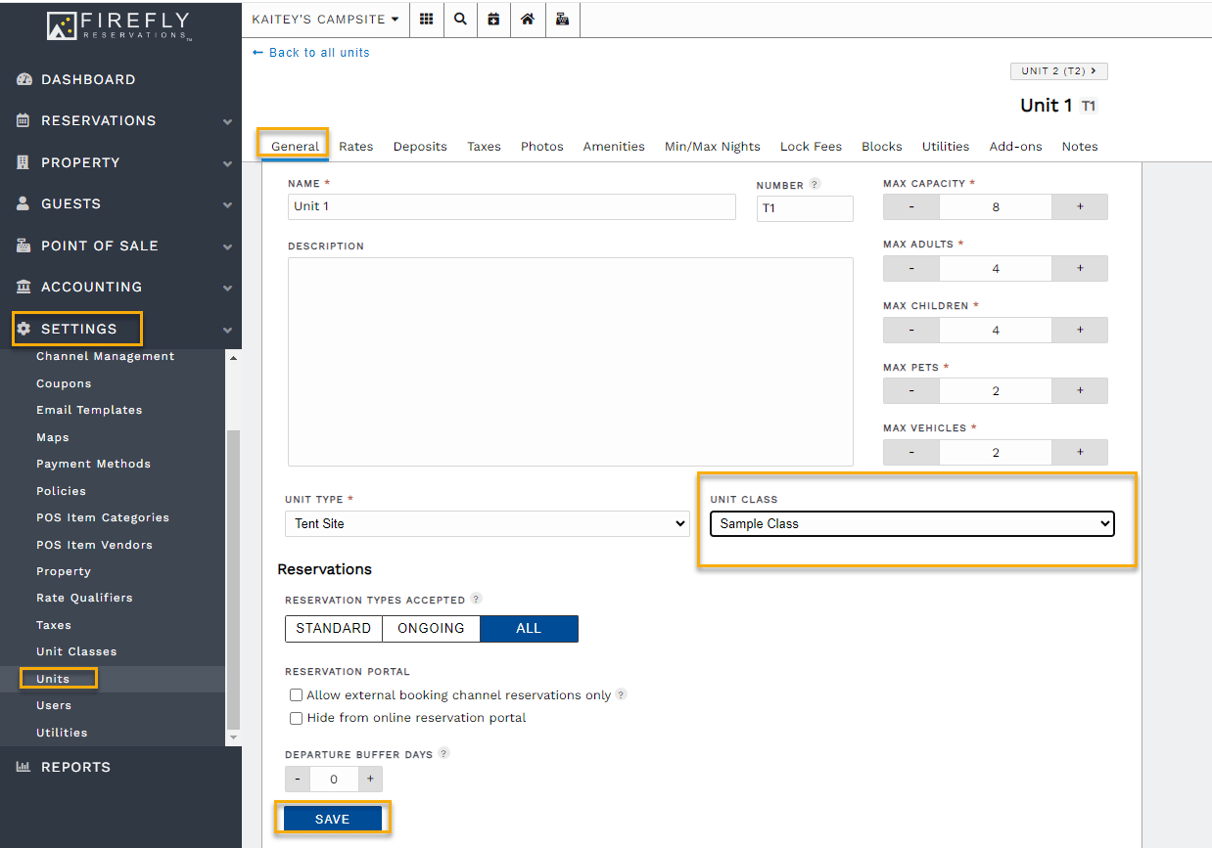The image size is (1212, 848).
Task: Click the calendar-plus new reservation icon
Action: tap(493, 19)
